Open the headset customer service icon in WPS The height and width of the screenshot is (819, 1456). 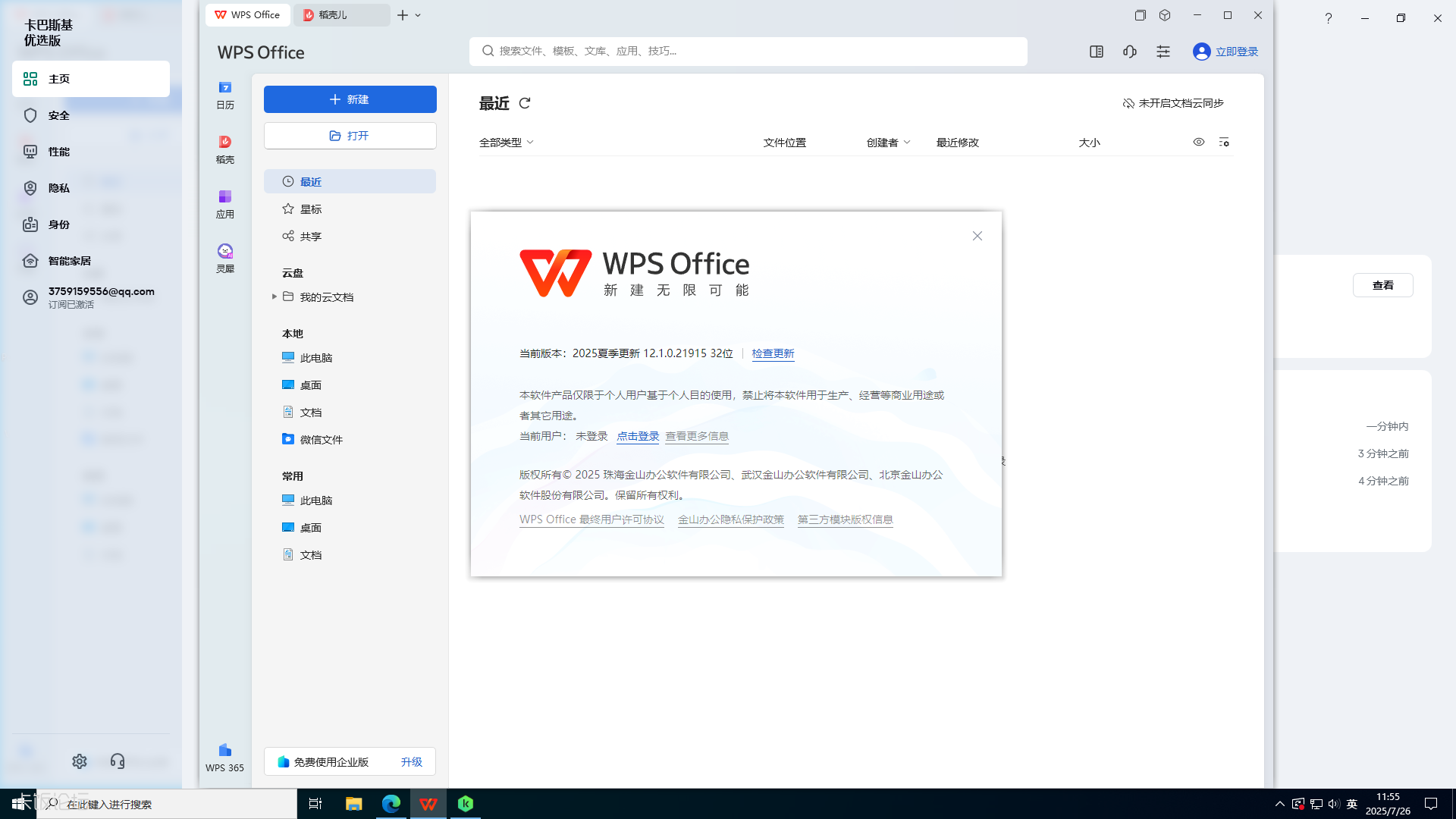click(1130, 52)
